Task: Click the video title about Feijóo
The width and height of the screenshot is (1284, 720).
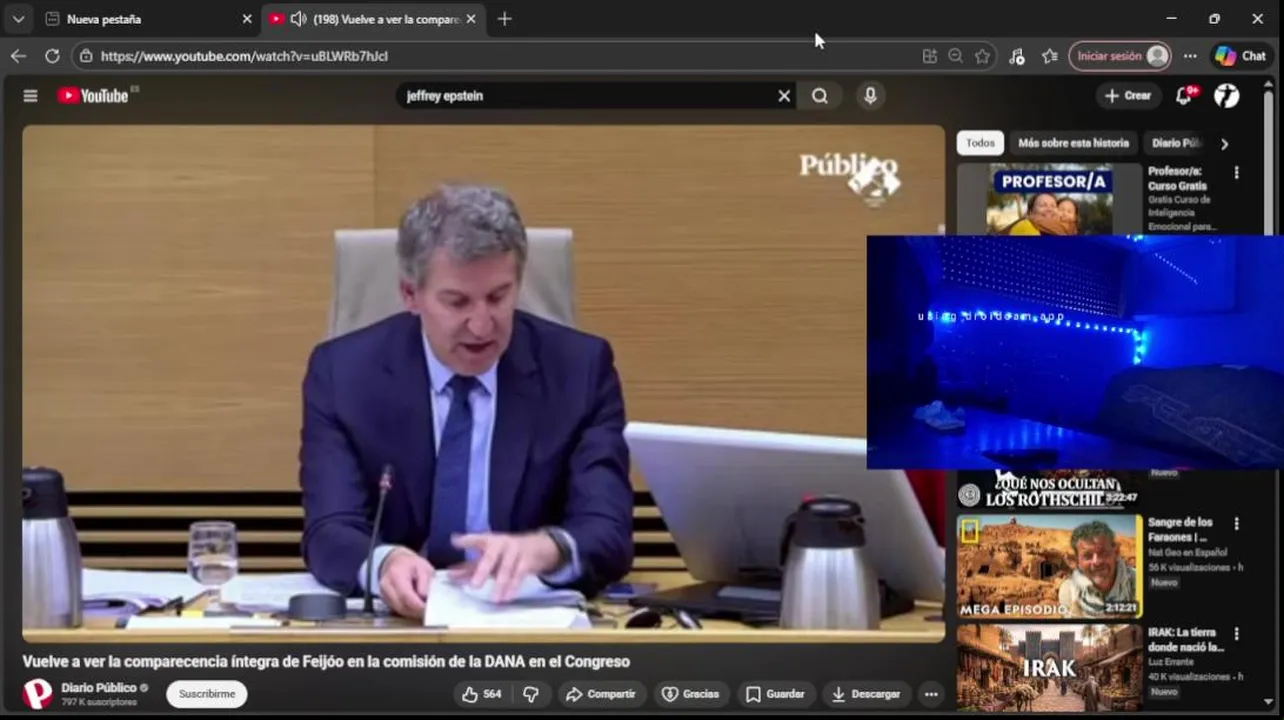Action: (x=326, y=662)
